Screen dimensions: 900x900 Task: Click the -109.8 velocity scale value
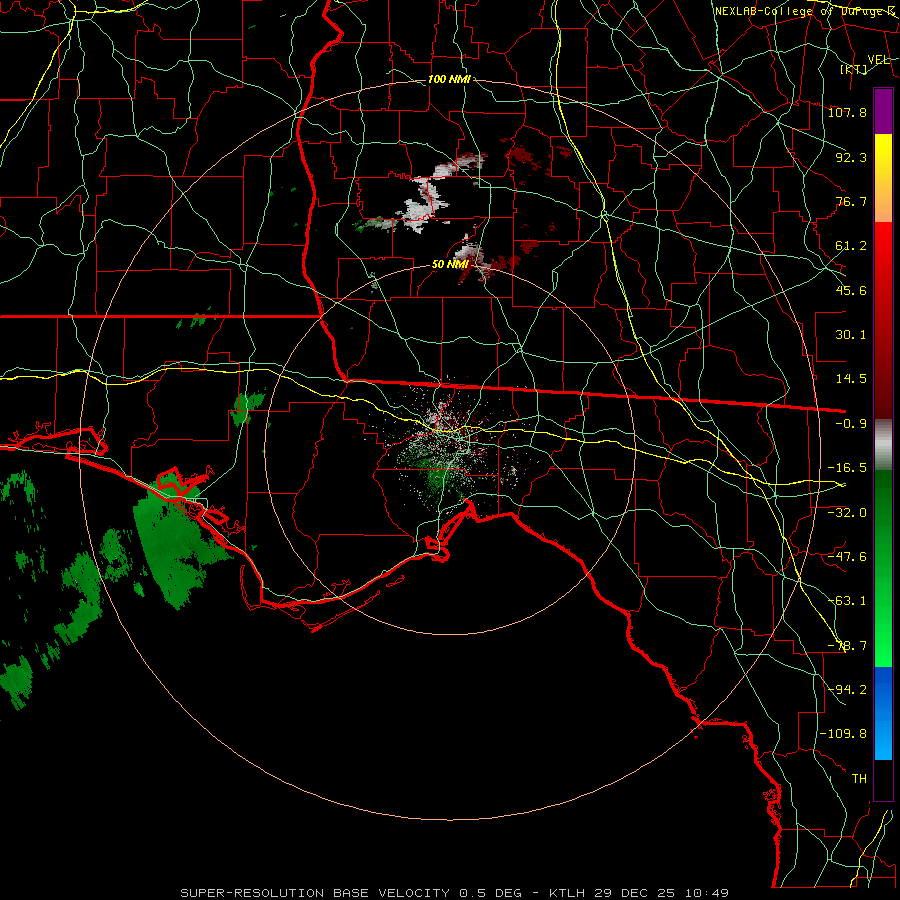843,734
